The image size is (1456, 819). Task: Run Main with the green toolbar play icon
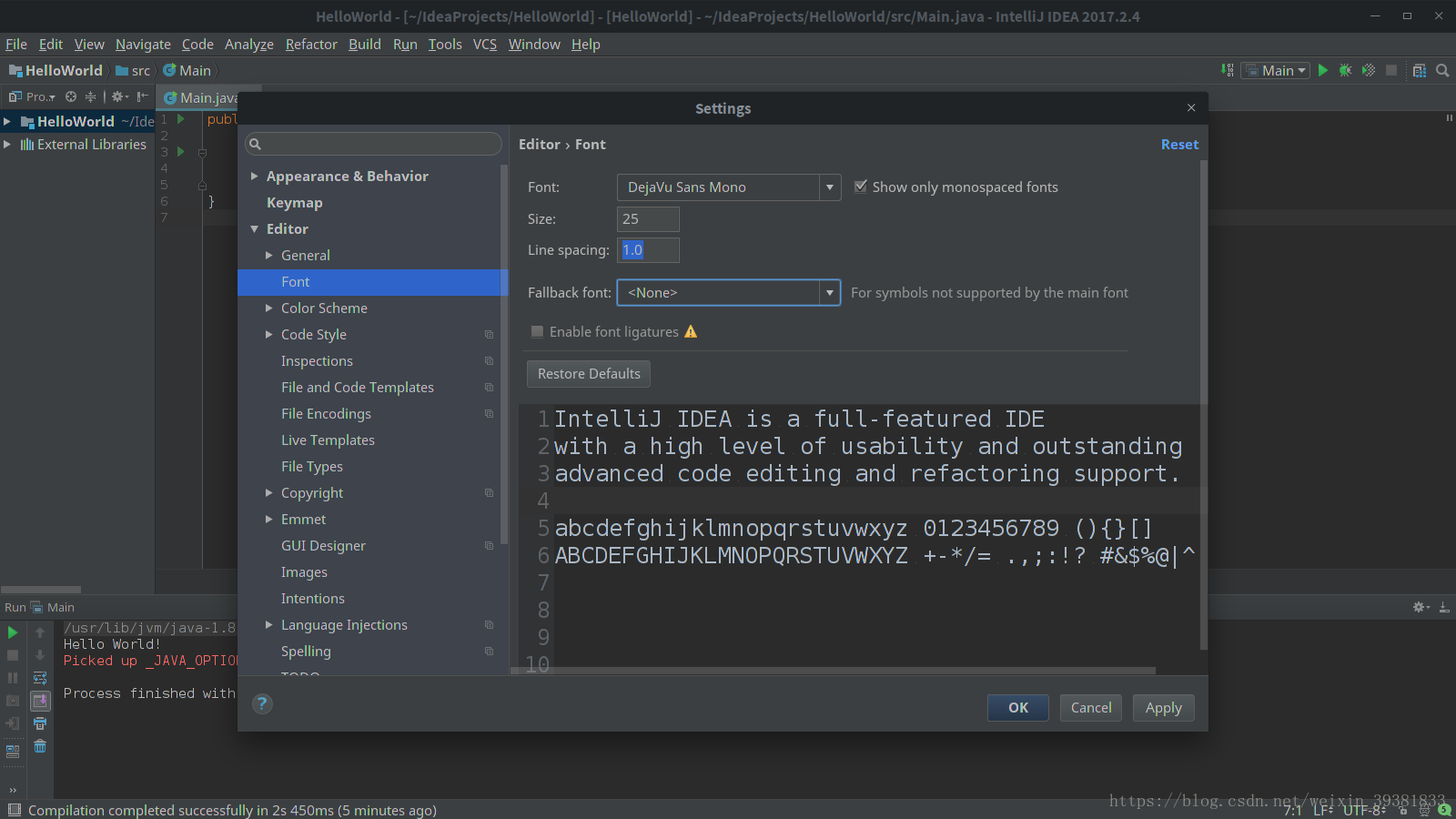pyautogui.click(x=1323, y=70)
